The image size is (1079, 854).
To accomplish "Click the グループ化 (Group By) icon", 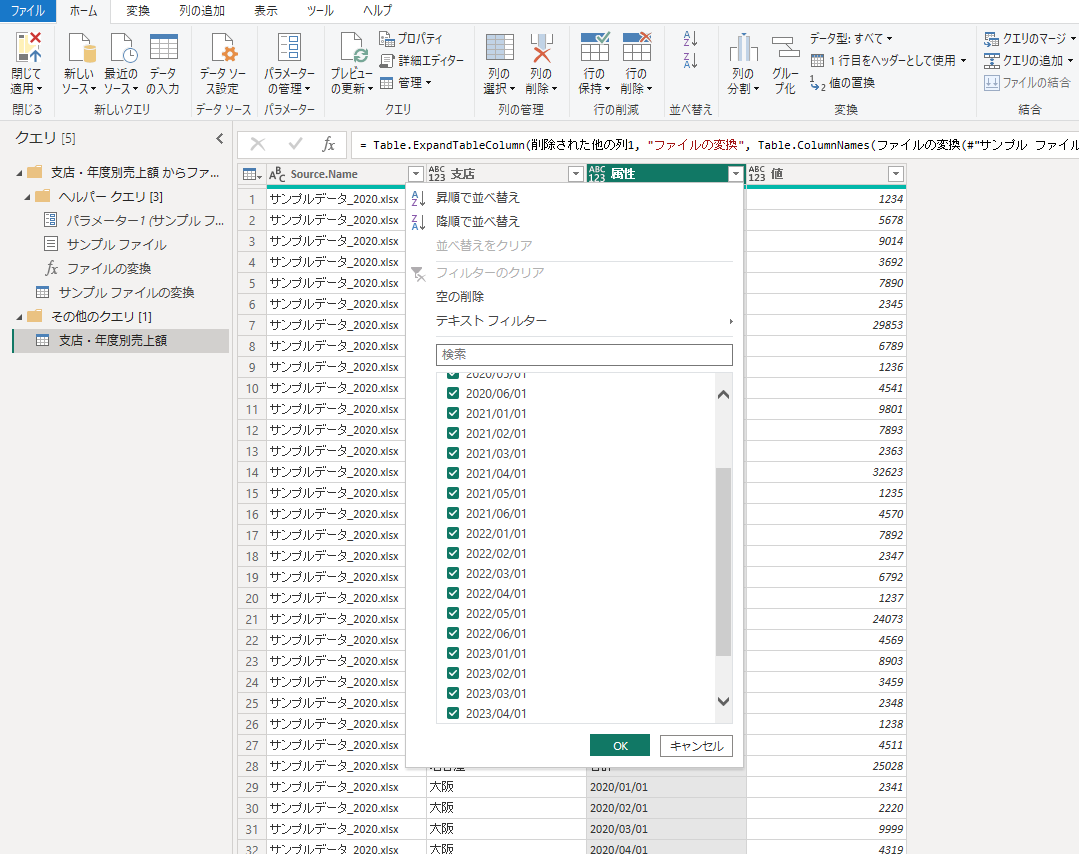I will 785,47.
